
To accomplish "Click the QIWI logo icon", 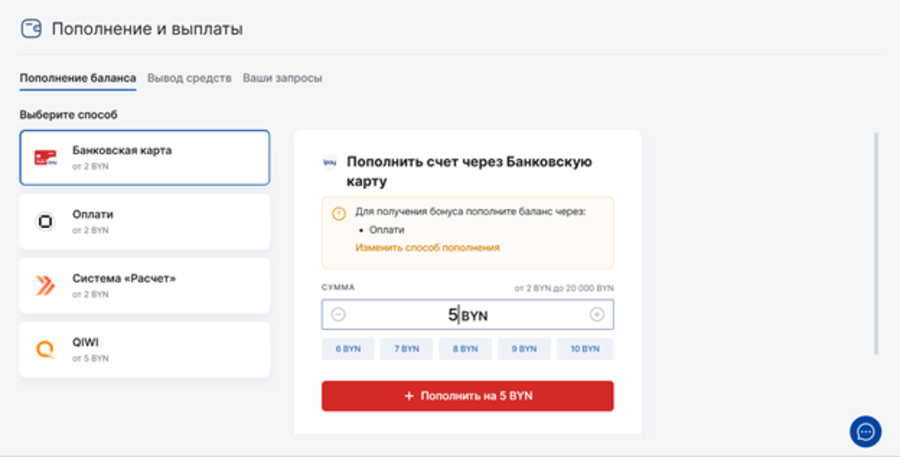I will (45, 350).
